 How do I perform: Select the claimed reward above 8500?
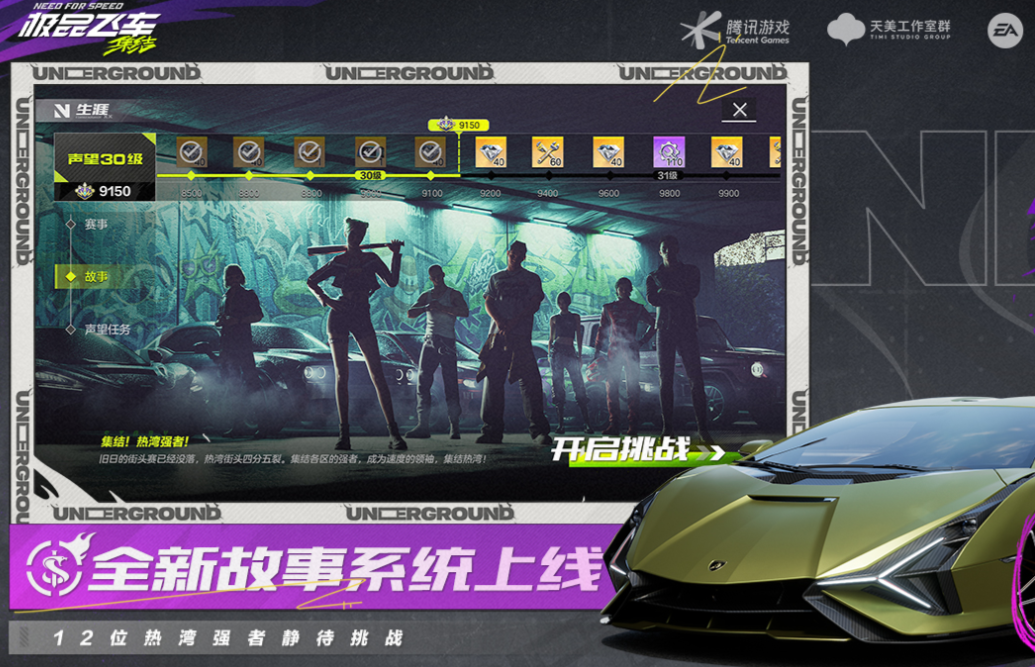[x=191, y=152]
